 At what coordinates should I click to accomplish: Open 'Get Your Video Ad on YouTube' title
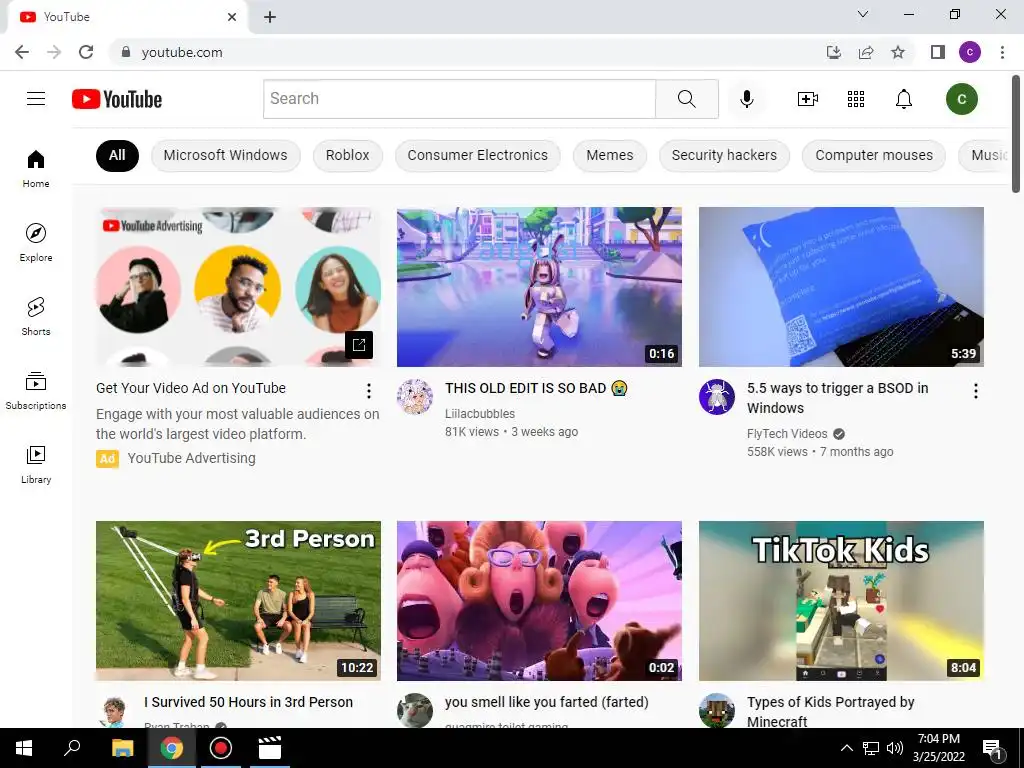click(191, 388)
